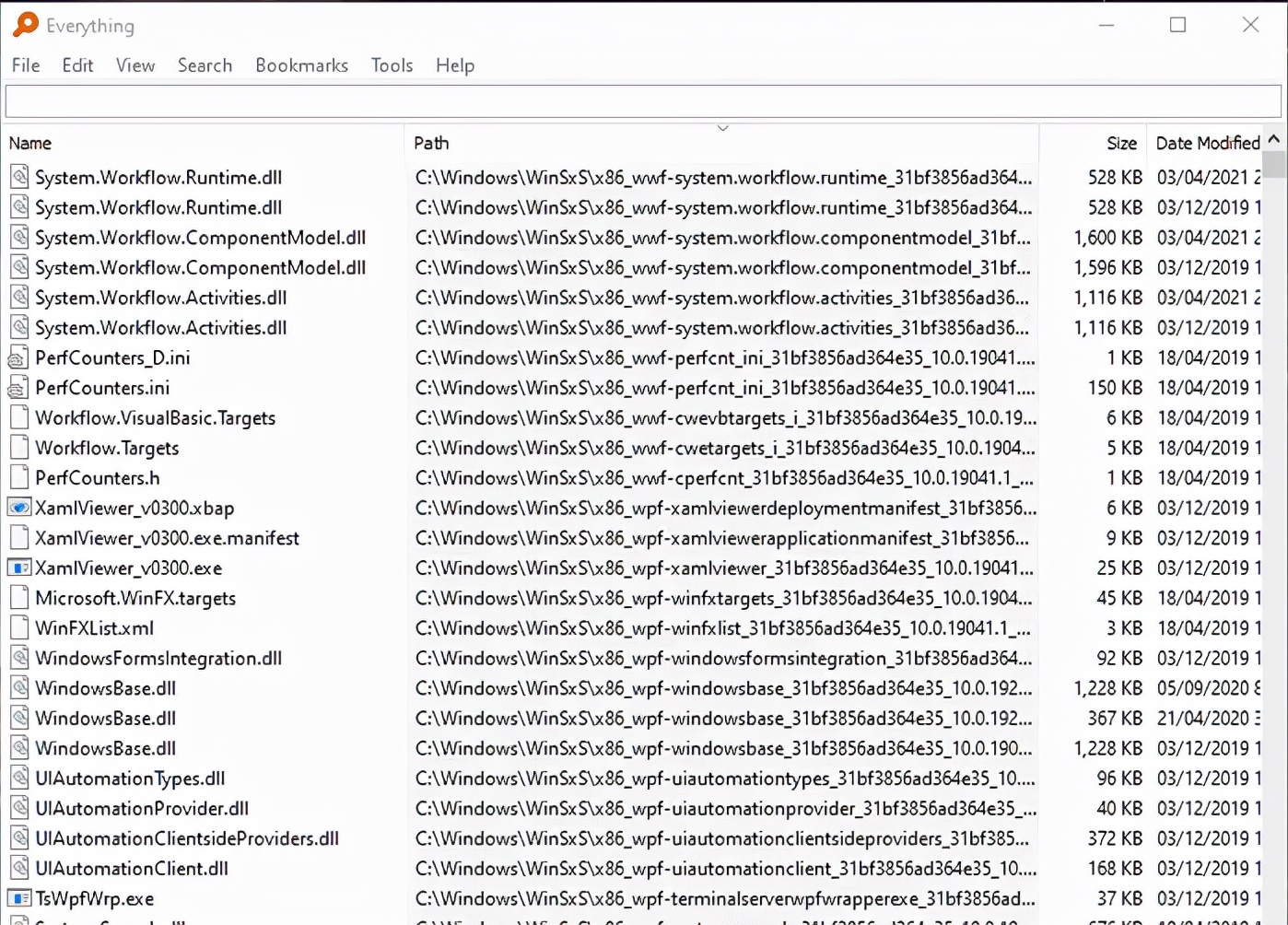Click the WindowsFormsIntegration.dll file icon
The height and width of the screenshot is (925, 1288).
pos(19,658)
